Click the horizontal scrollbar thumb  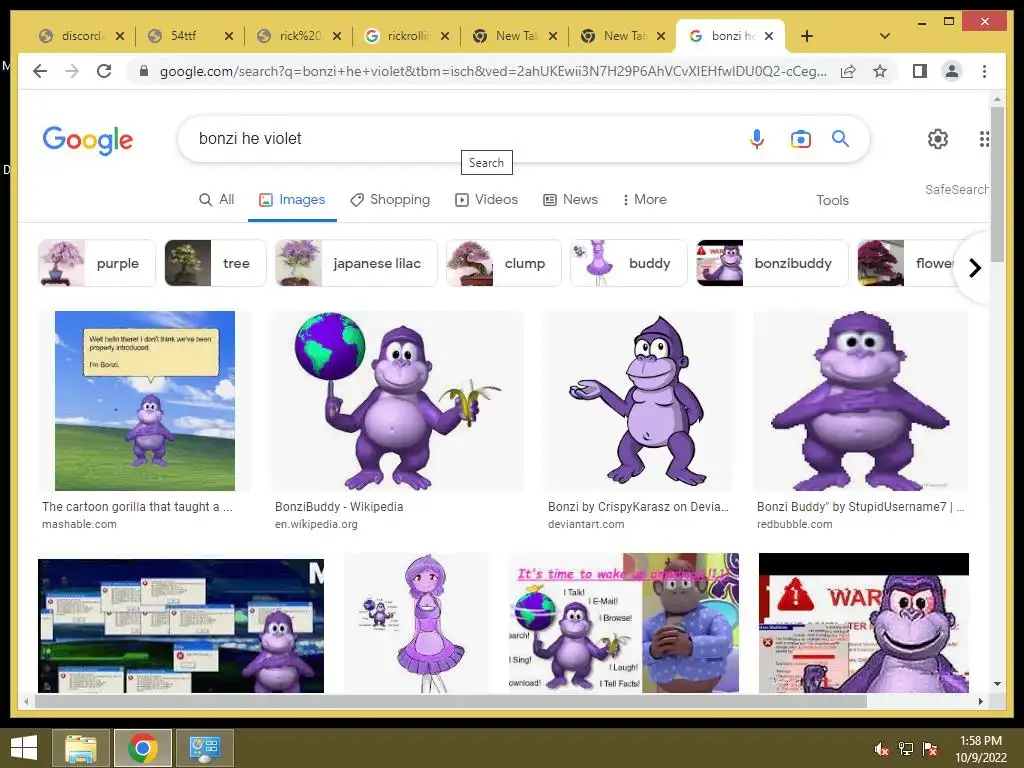451,701
